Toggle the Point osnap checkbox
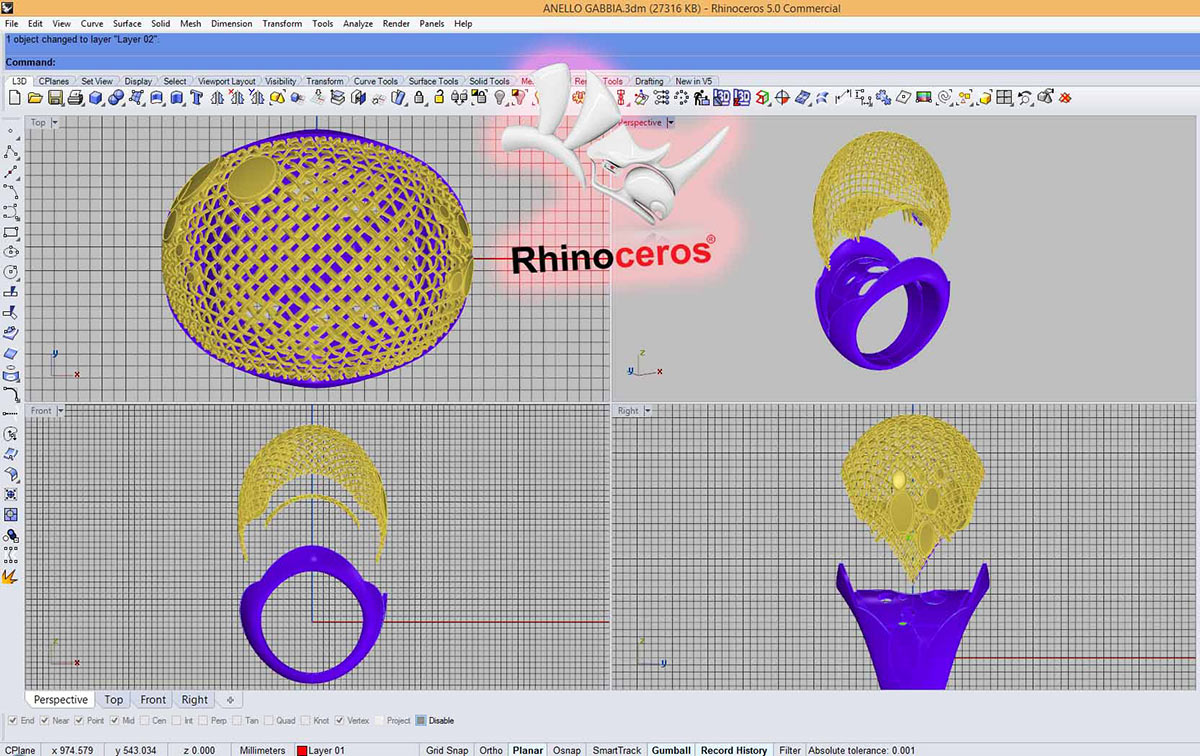The image size is (1200, 756). (78, 720)
